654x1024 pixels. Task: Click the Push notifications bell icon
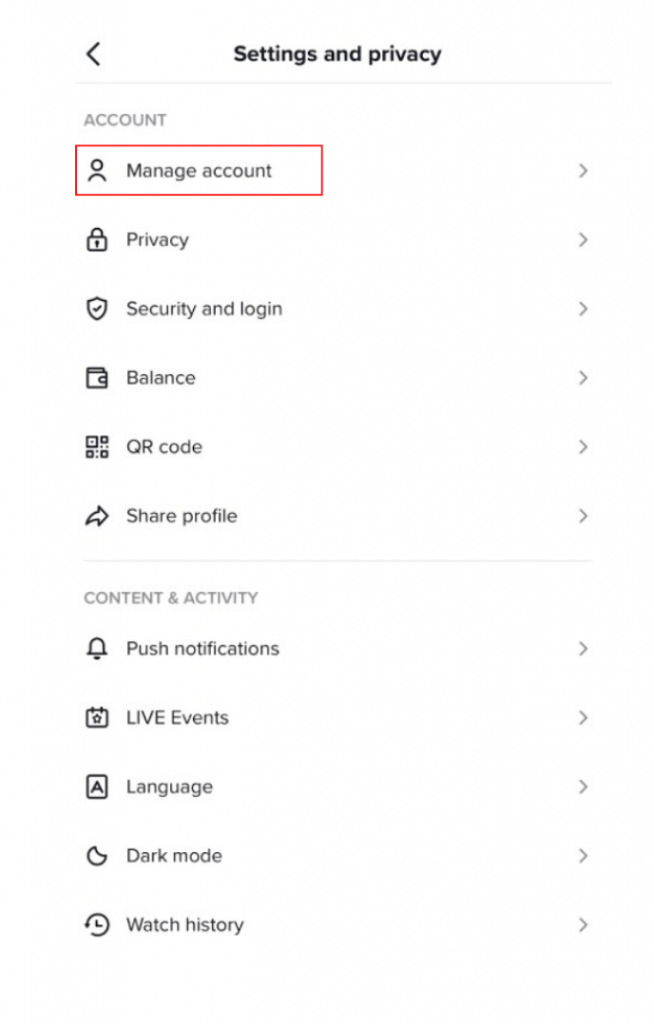97,648
